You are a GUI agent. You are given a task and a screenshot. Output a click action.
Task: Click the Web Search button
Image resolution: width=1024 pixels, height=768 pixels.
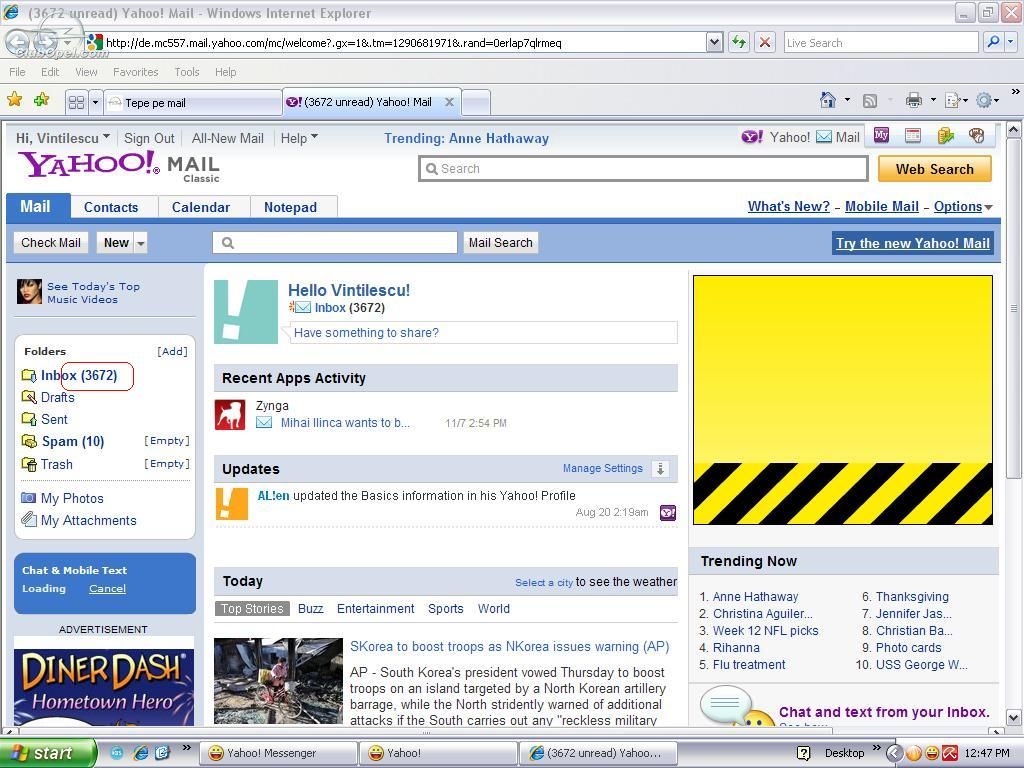pyautogui.click(x=935, y=169)
